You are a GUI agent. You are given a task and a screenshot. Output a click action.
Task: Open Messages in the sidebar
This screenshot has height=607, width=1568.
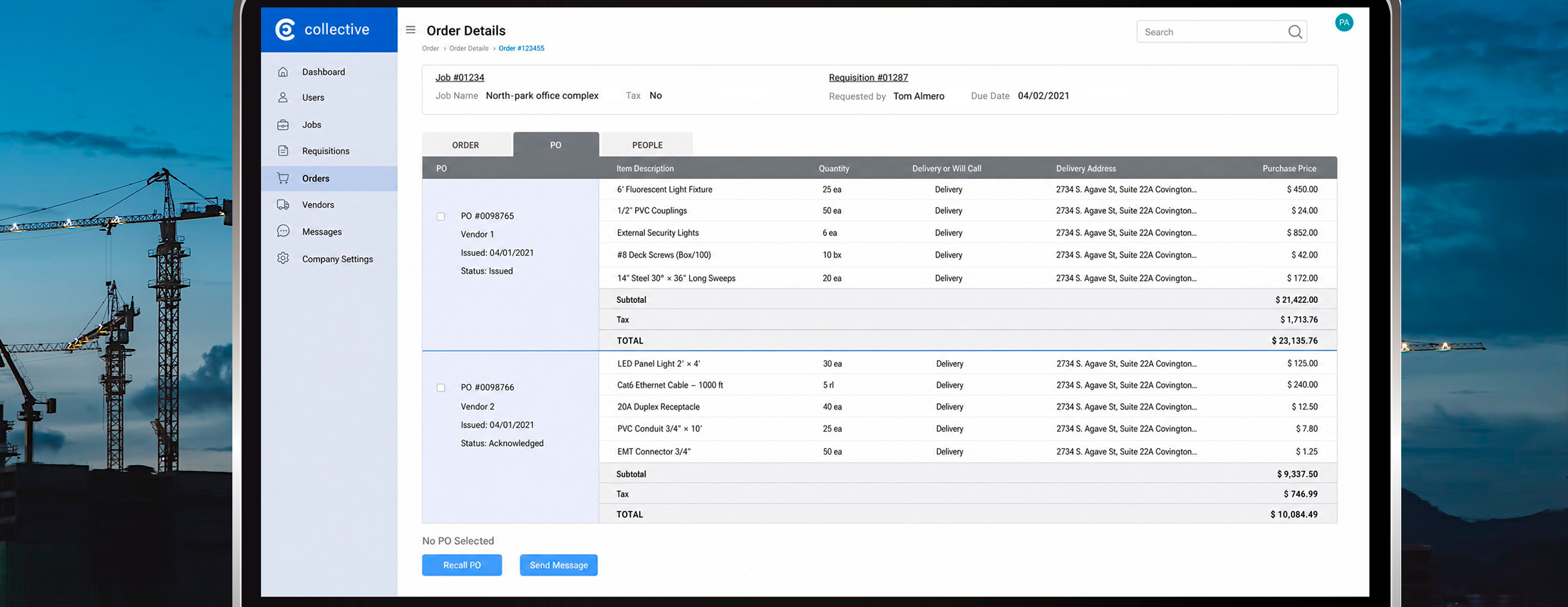tap(329, 232)
